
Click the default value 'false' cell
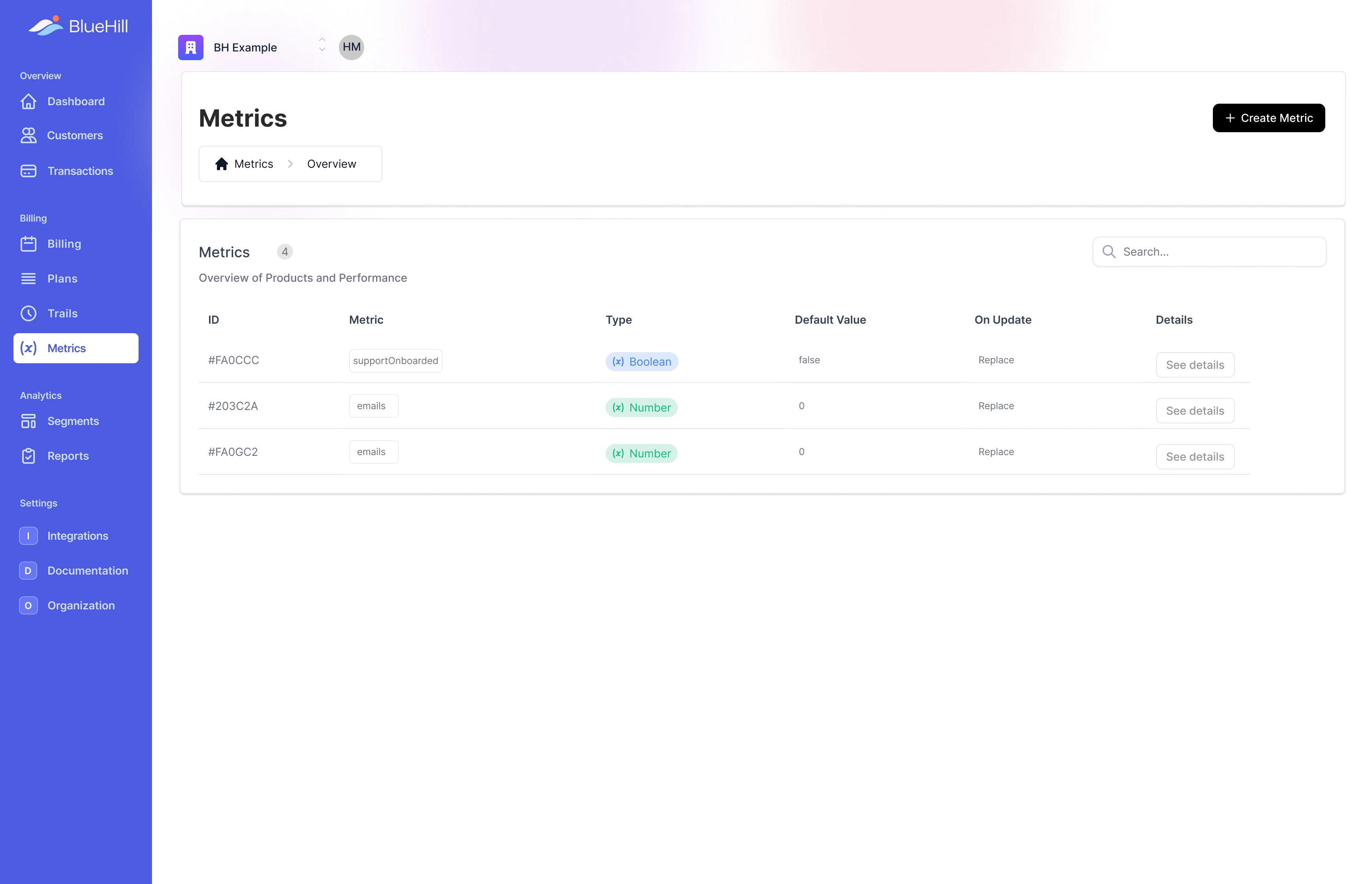point(809,360)
